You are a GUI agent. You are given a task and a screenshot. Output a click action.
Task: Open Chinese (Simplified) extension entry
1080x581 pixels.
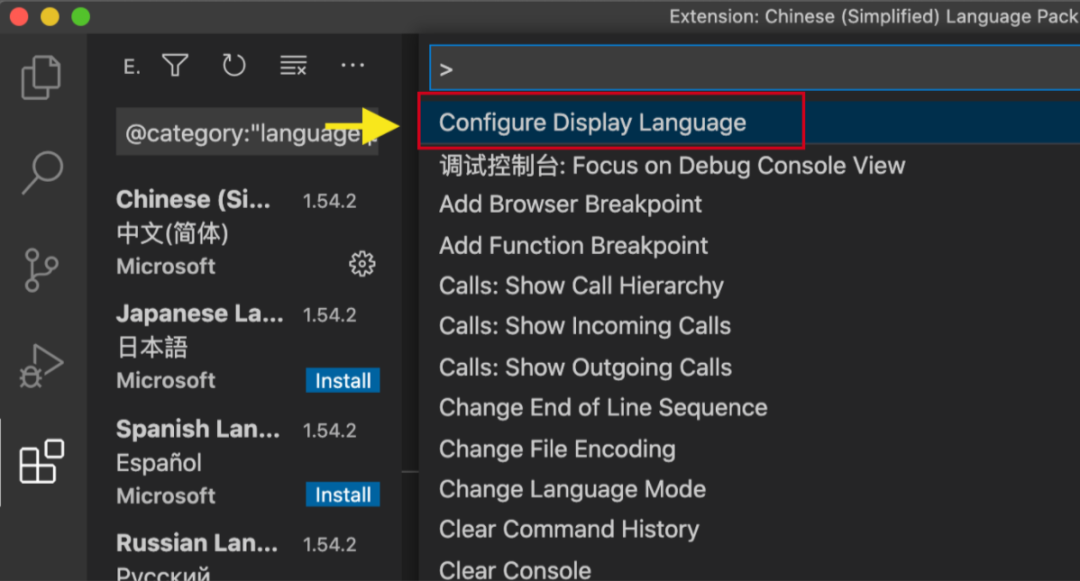point(245,233)
